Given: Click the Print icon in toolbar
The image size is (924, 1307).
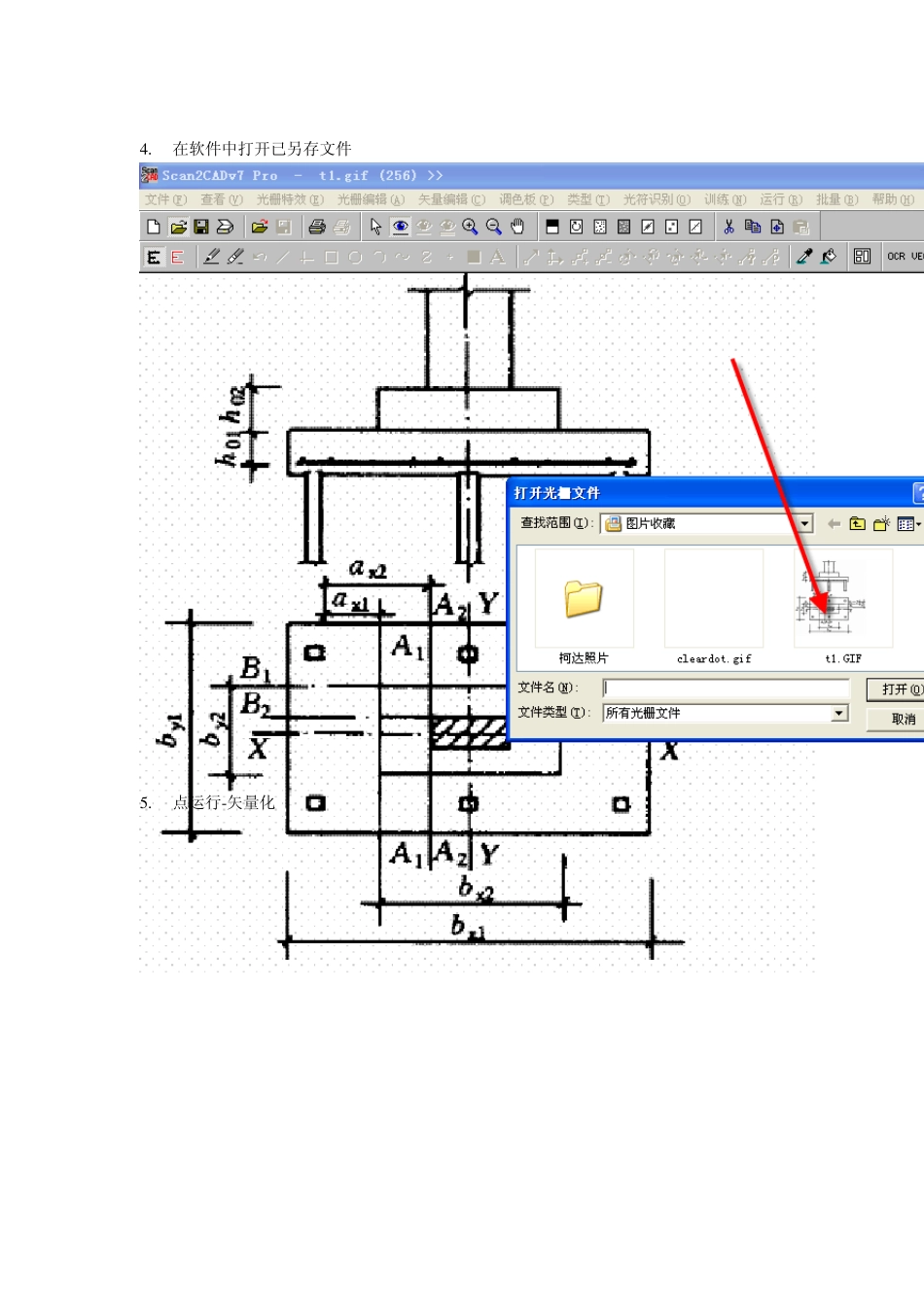Looking at the screenshot, I should point(316,227).
